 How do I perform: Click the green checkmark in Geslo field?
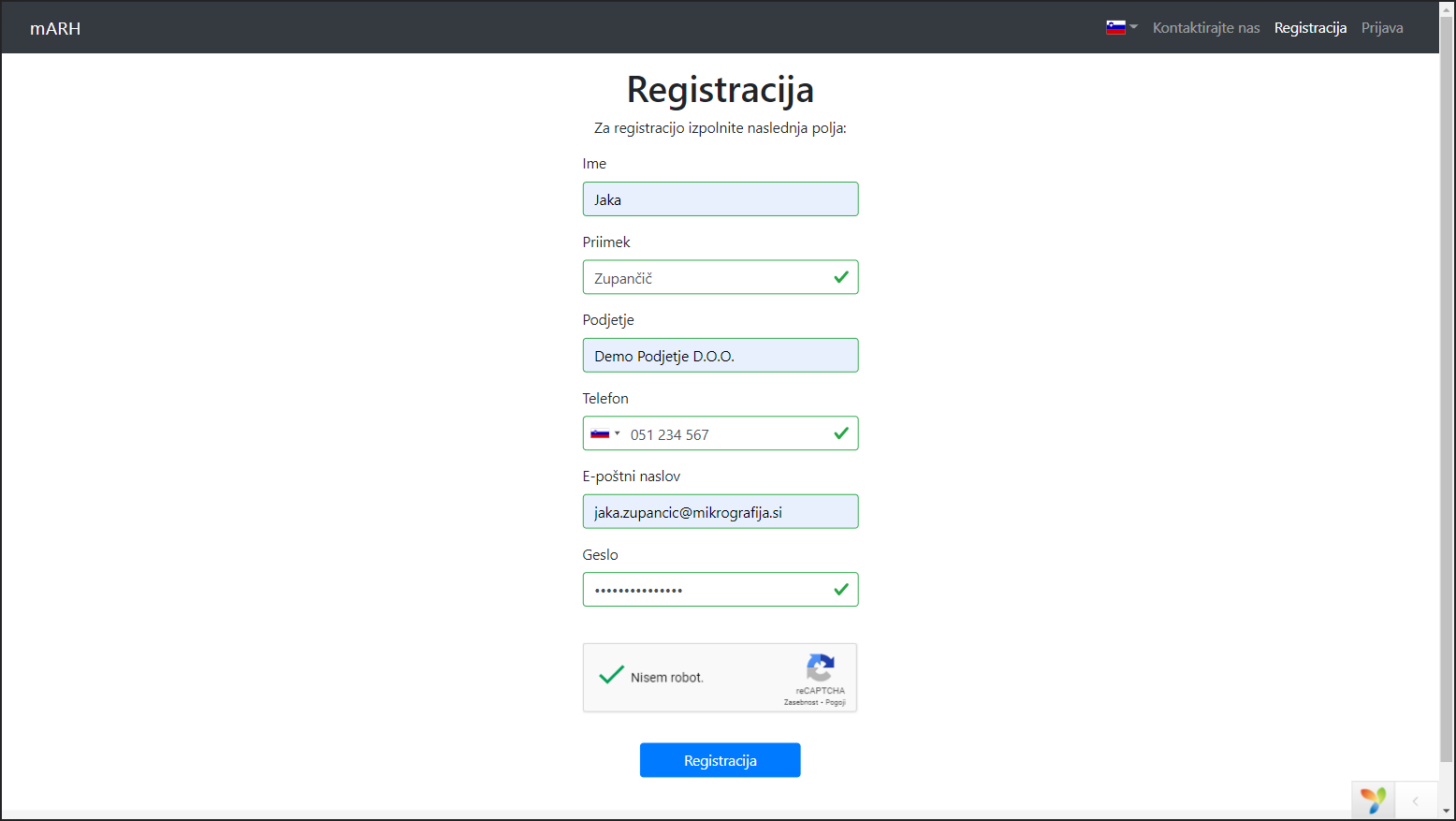(x=841, y=590)
